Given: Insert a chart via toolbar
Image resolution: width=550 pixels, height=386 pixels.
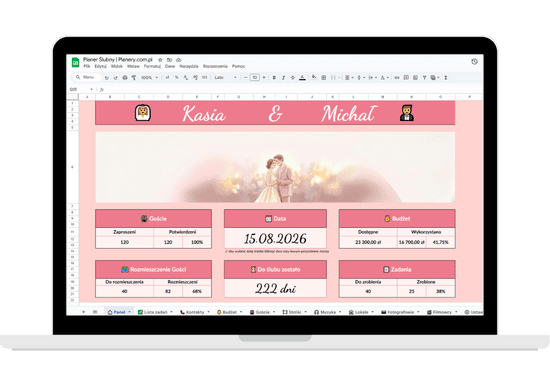Looking at the screenshot, I should tap(415, 78).
